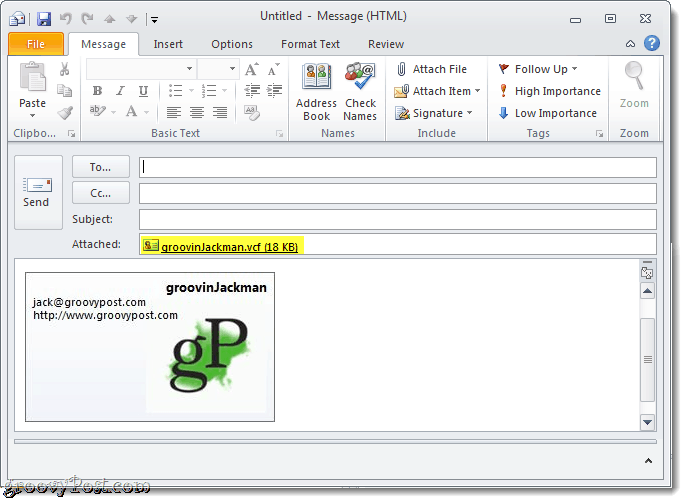Open the Tags dialog launcher

[599, 134]
